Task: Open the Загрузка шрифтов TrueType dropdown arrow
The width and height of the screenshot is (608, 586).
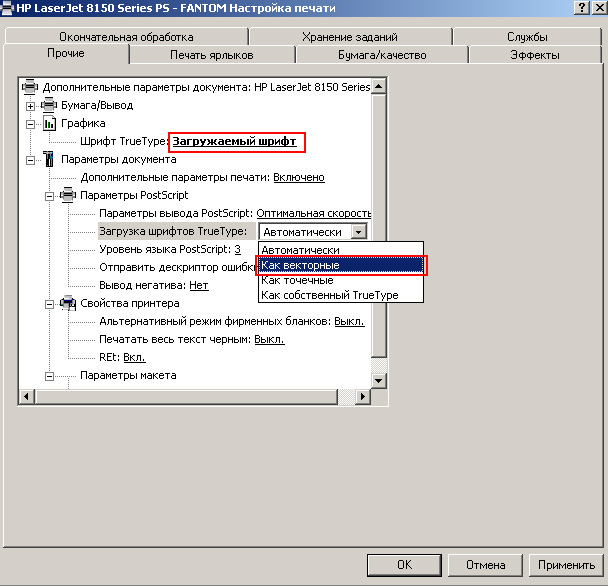Action: tap(359, 232)
